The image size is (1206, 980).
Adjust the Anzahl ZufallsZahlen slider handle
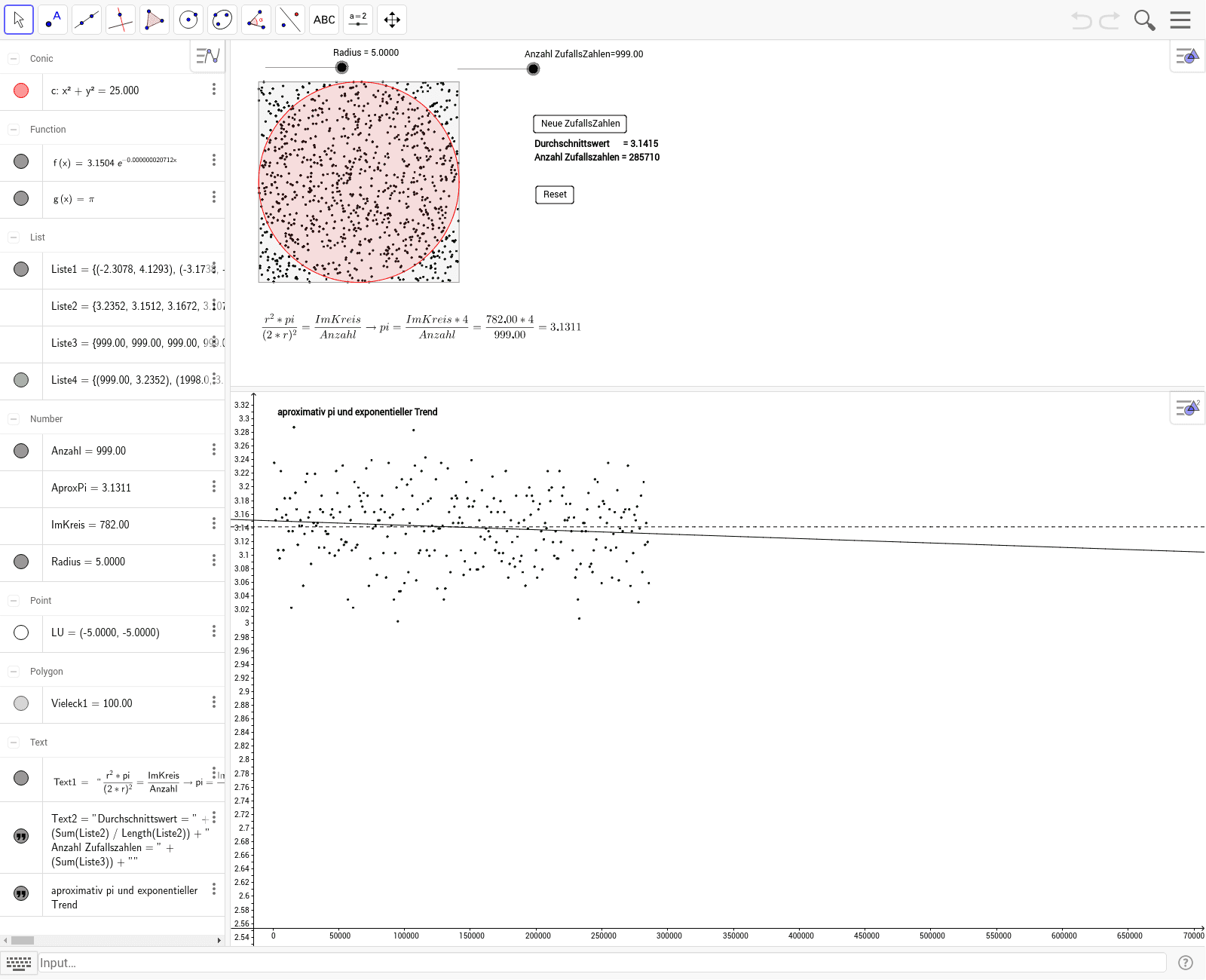[x=533, y=69]
